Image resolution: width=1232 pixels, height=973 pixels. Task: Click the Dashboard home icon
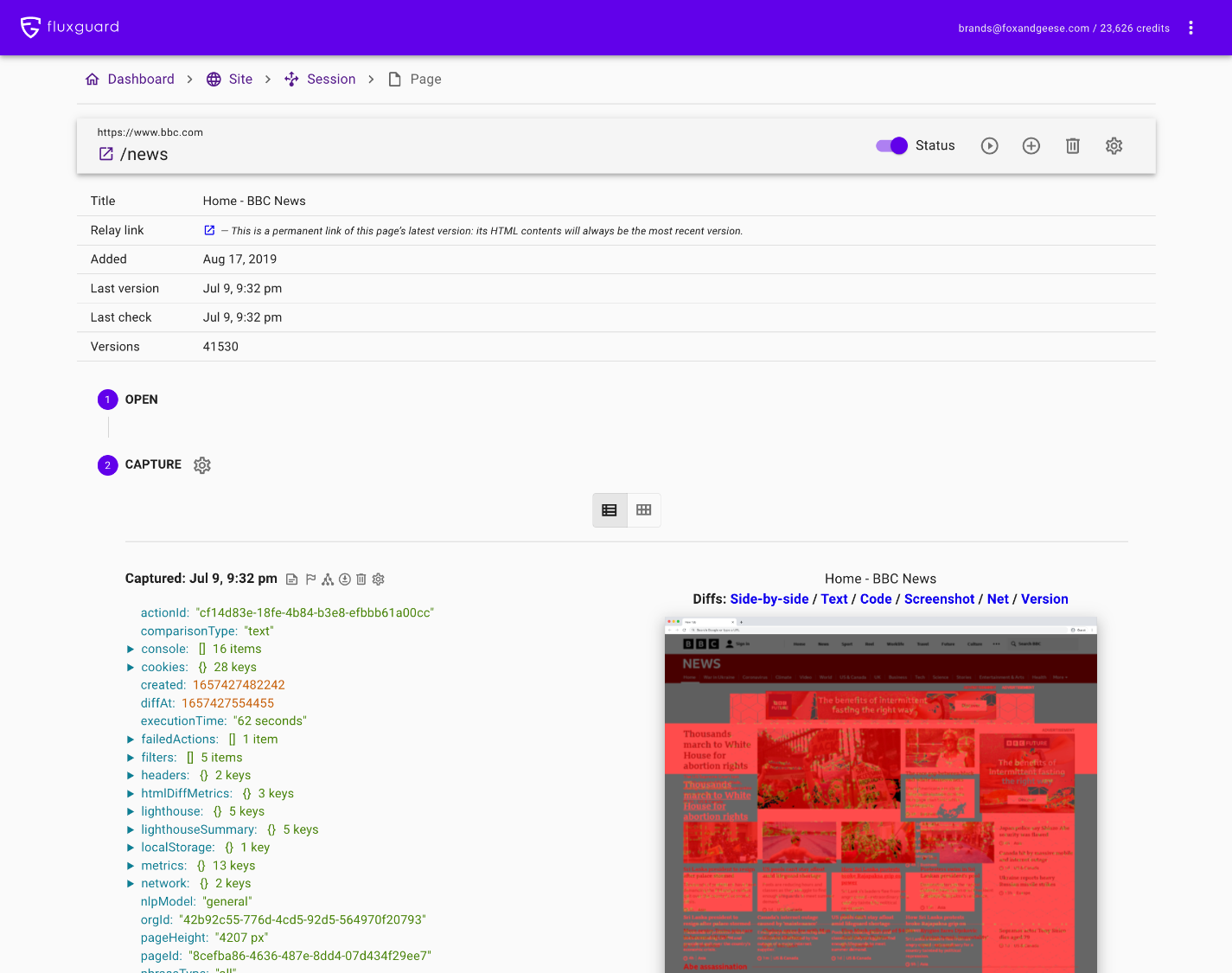point(93,79)
